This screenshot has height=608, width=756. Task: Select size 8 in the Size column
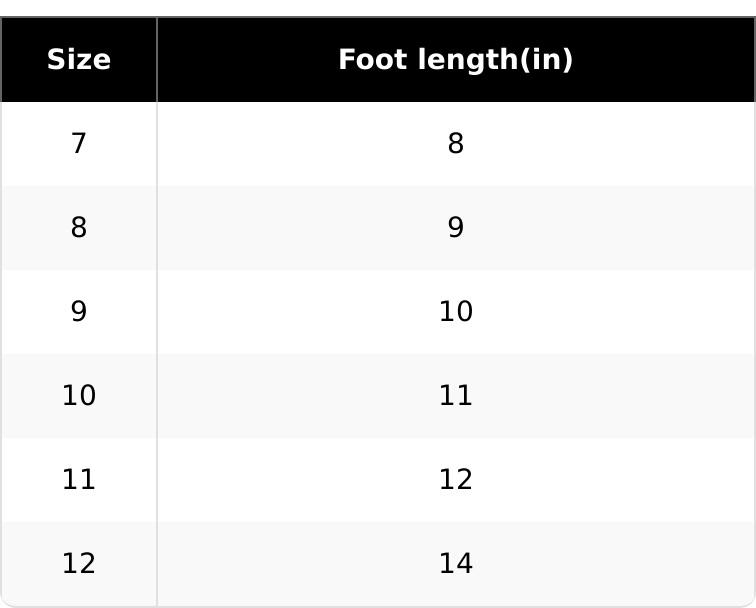[x=79, y=228]
